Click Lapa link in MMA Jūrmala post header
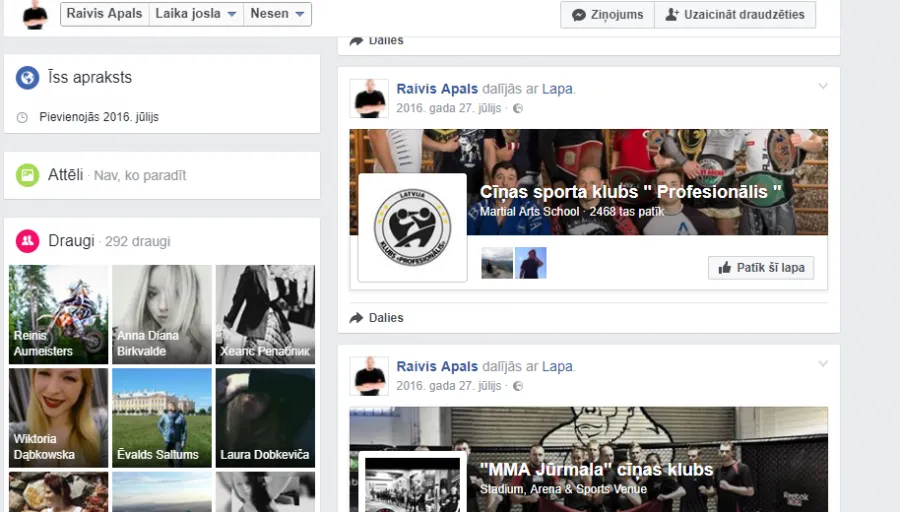Screen dimensions: 900x512 click(x=557, y=366)
